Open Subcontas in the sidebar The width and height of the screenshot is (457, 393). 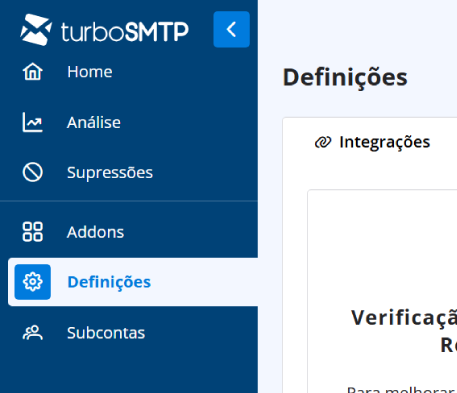coord(106,333)
